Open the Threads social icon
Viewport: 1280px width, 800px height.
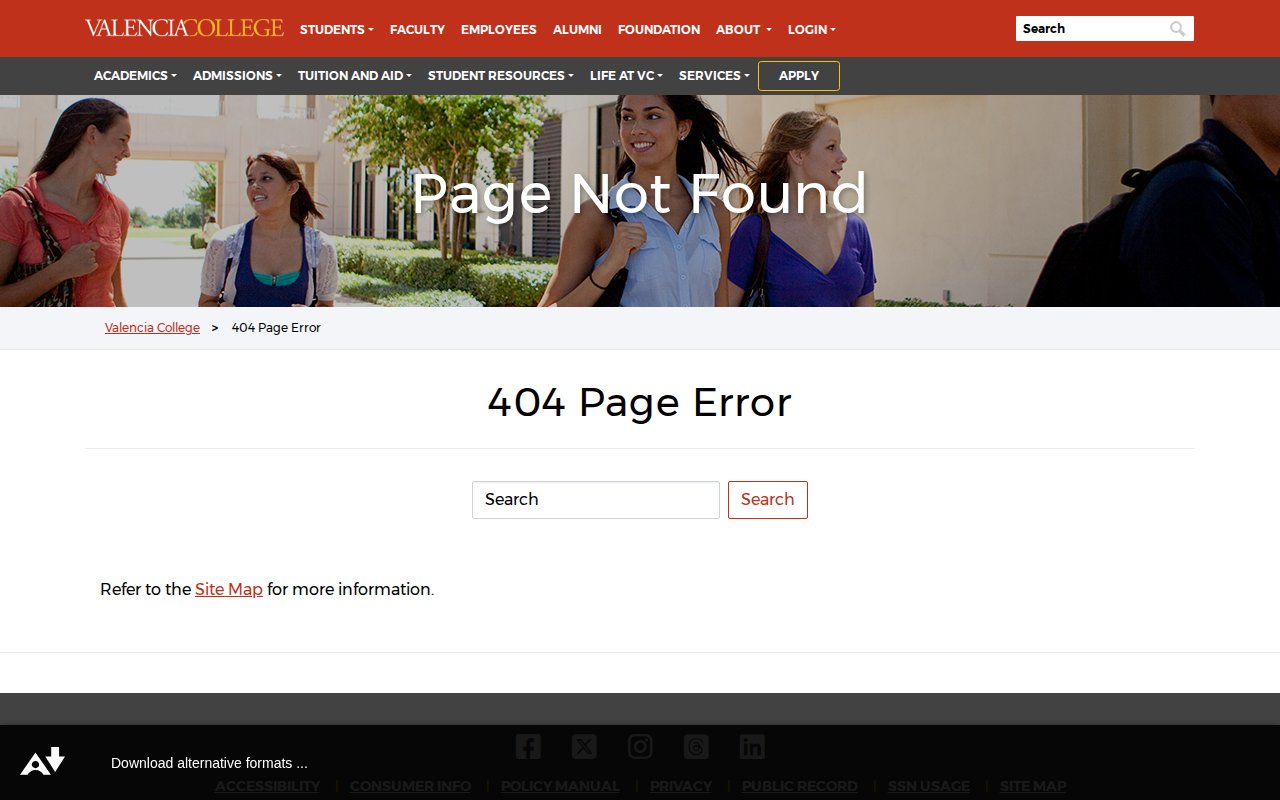696,746
